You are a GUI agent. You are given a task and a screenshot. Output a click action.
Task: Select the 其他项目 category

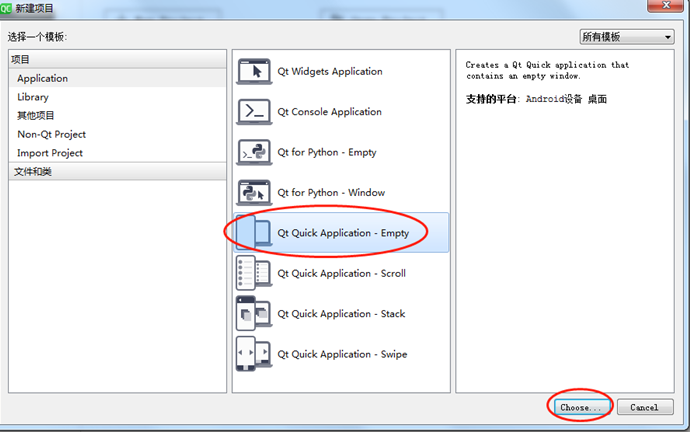coord(117,116)
